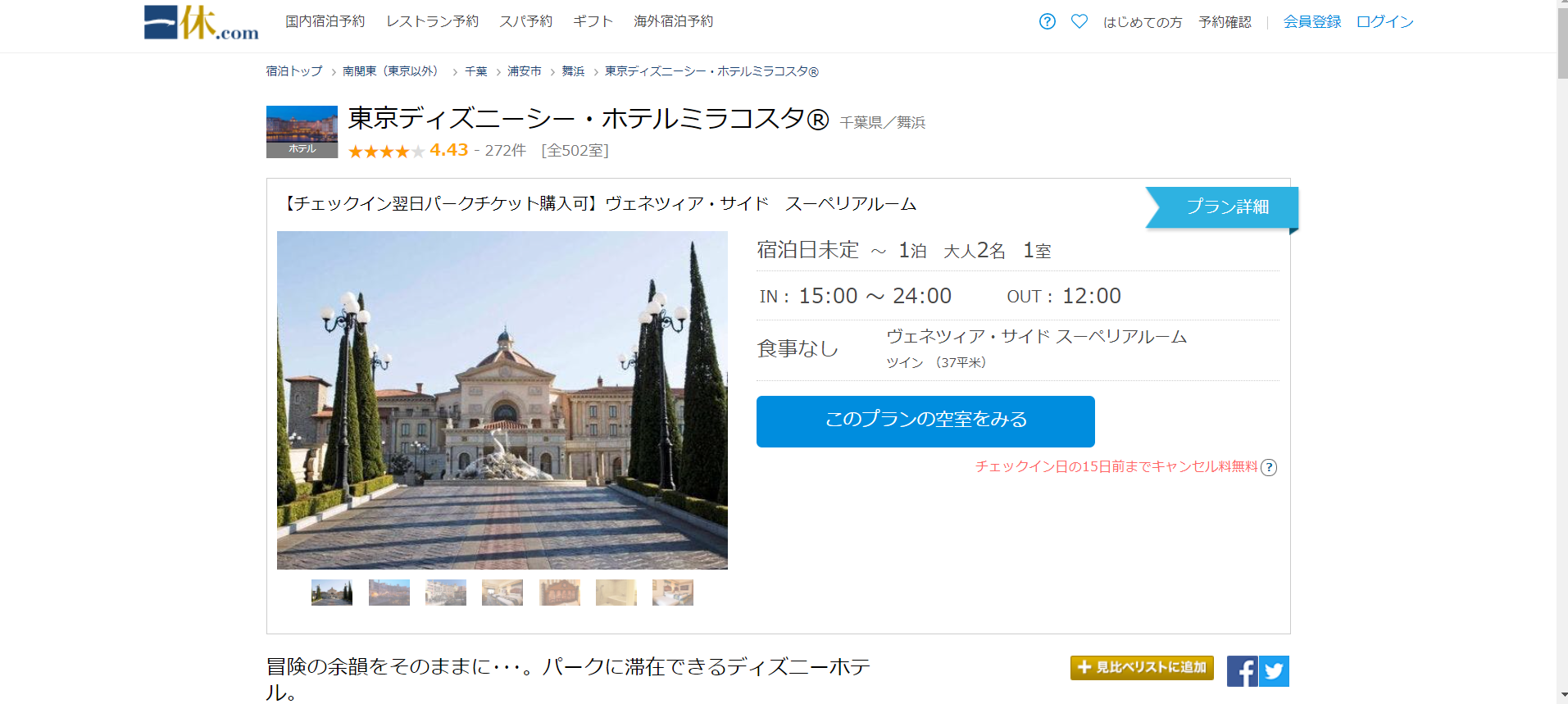Open スパ予約 menu
The width and height of the screenshot is (1568, 704).
pyautogui.click(x=526, y=21)
